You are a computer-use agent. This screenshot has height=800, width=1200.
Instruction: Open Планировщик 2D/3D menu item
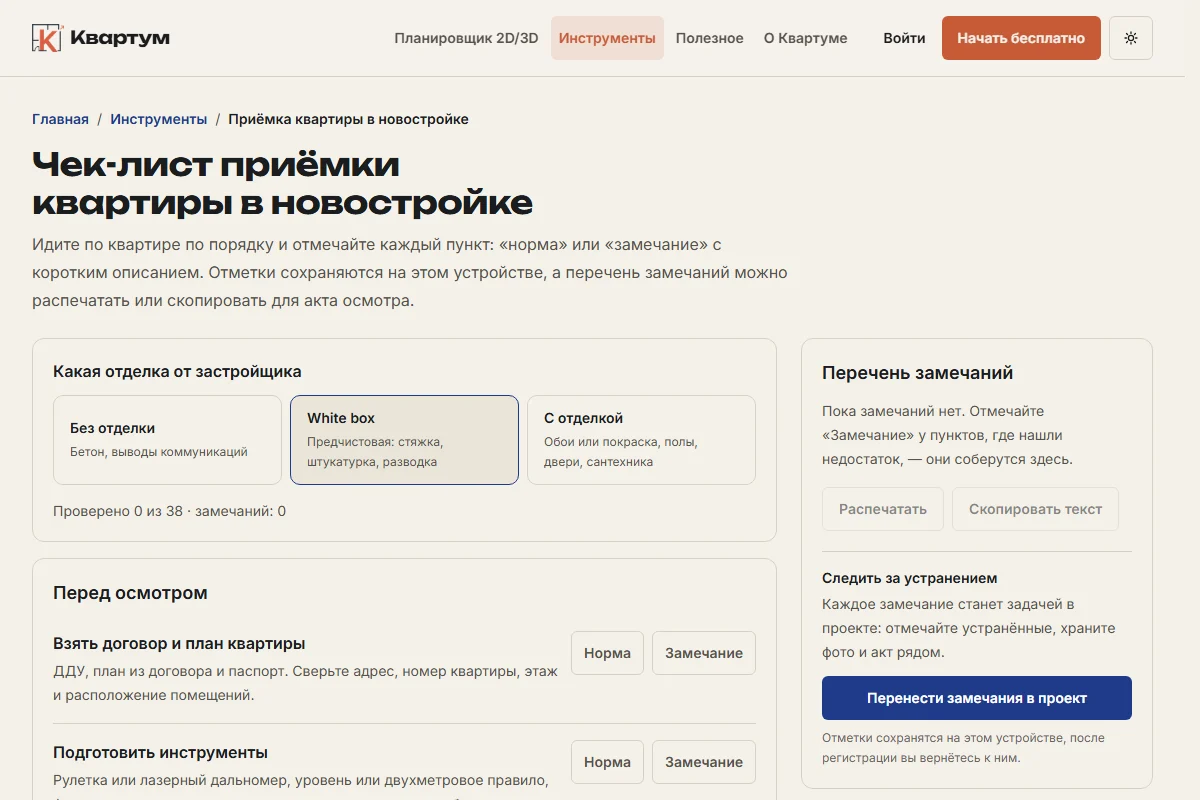466,38
